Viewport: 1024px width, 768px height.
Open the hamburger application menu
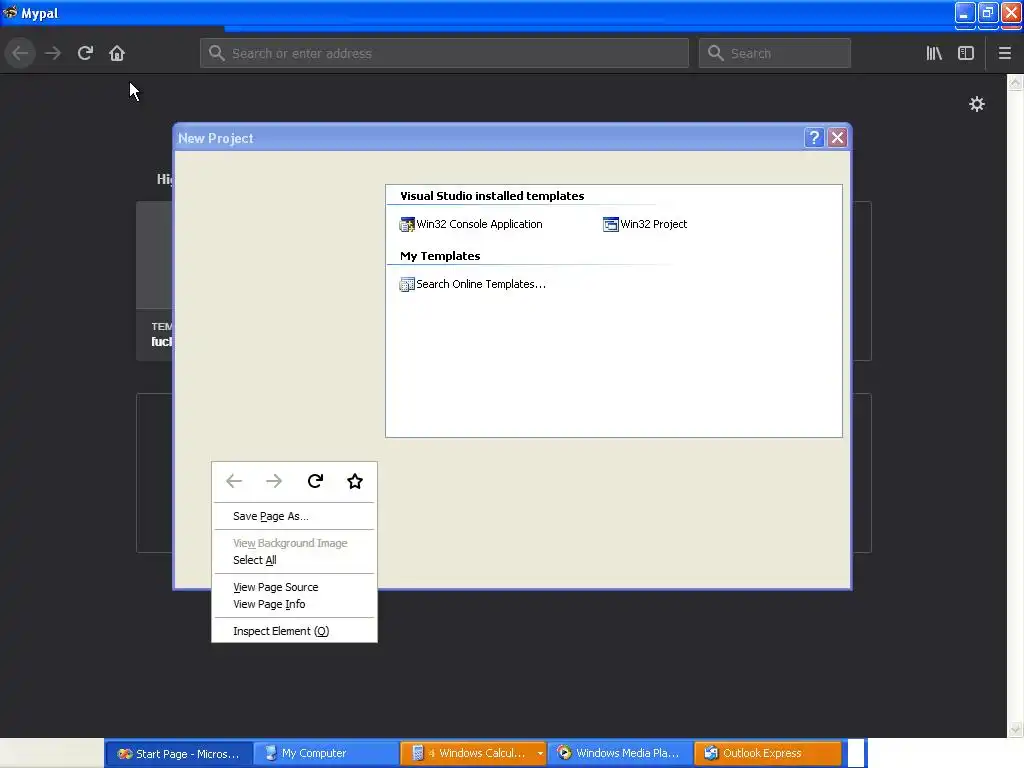click(x=1004, y=53)
